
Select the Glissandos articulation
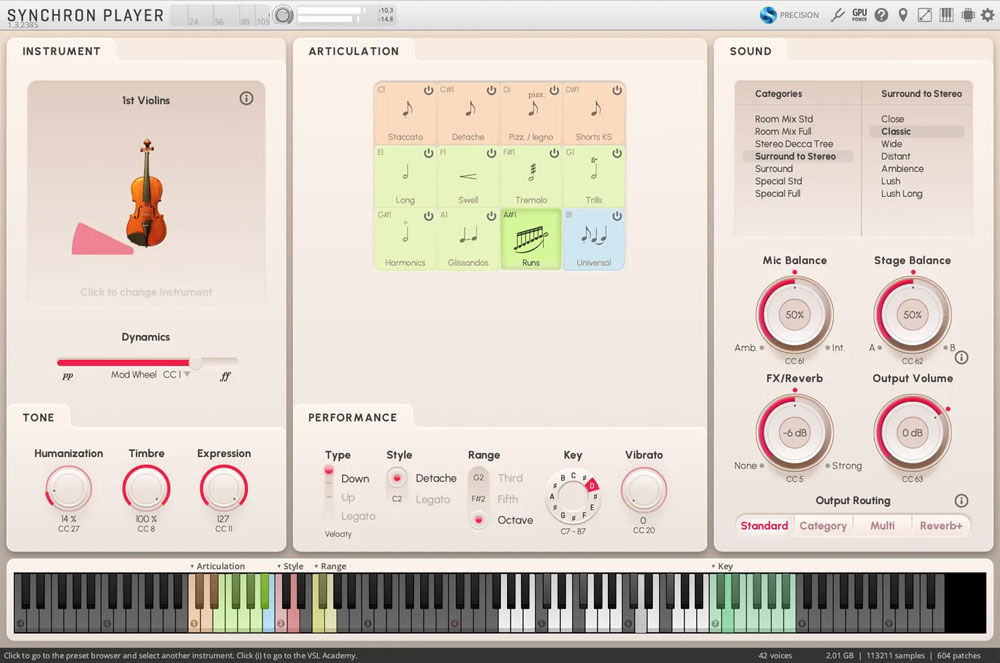pos(468,239)
